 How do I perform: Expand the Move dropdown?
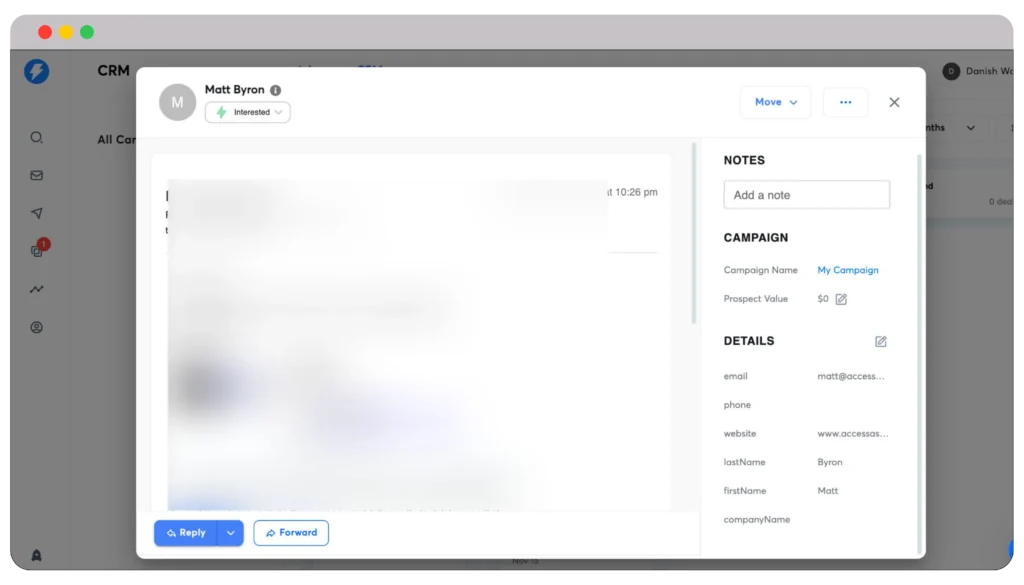pyautogui.click(x=775, y=102)
